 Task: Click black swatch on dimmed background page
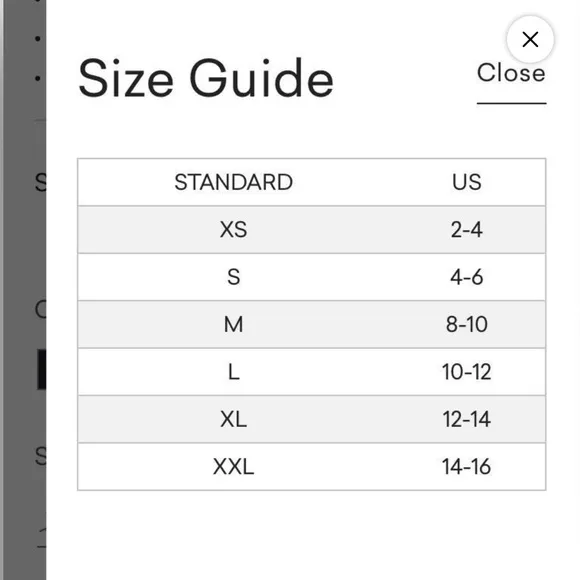(41, 369)
